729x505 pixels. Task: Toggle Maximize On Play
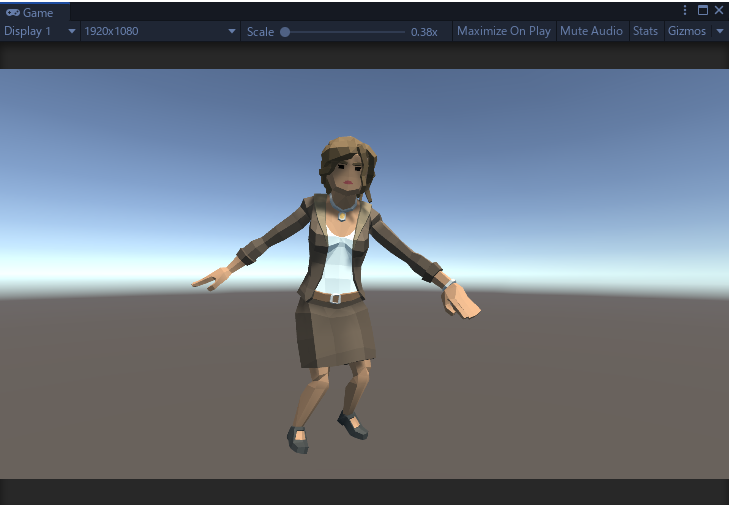(504, 31)
